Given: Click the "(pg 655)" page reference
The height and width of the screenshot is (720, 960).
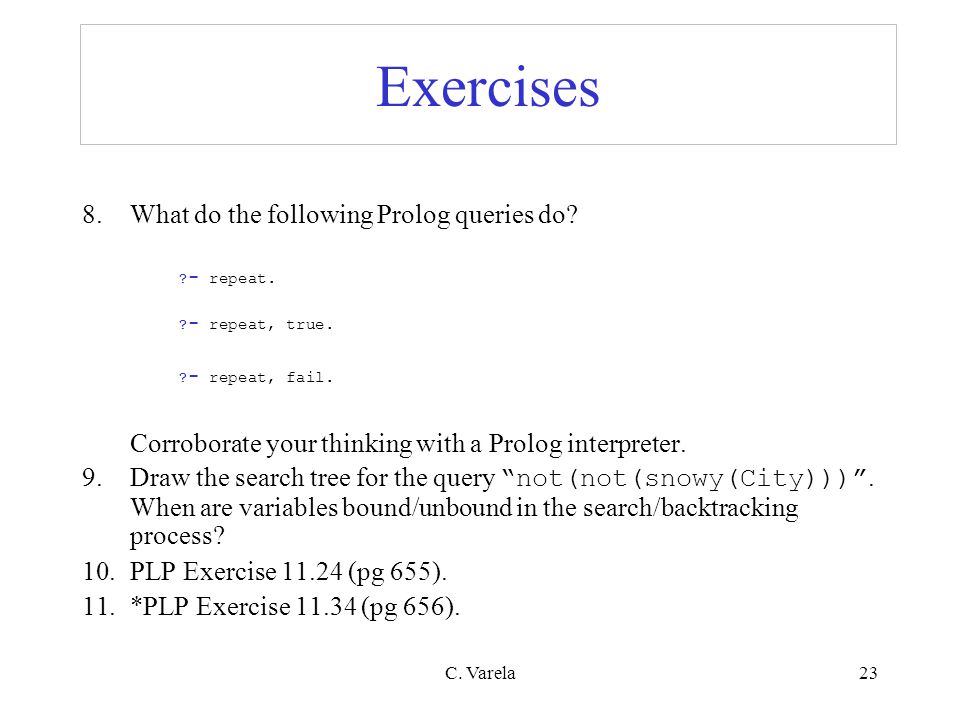Looking at the screenshot, I should 397,572.
